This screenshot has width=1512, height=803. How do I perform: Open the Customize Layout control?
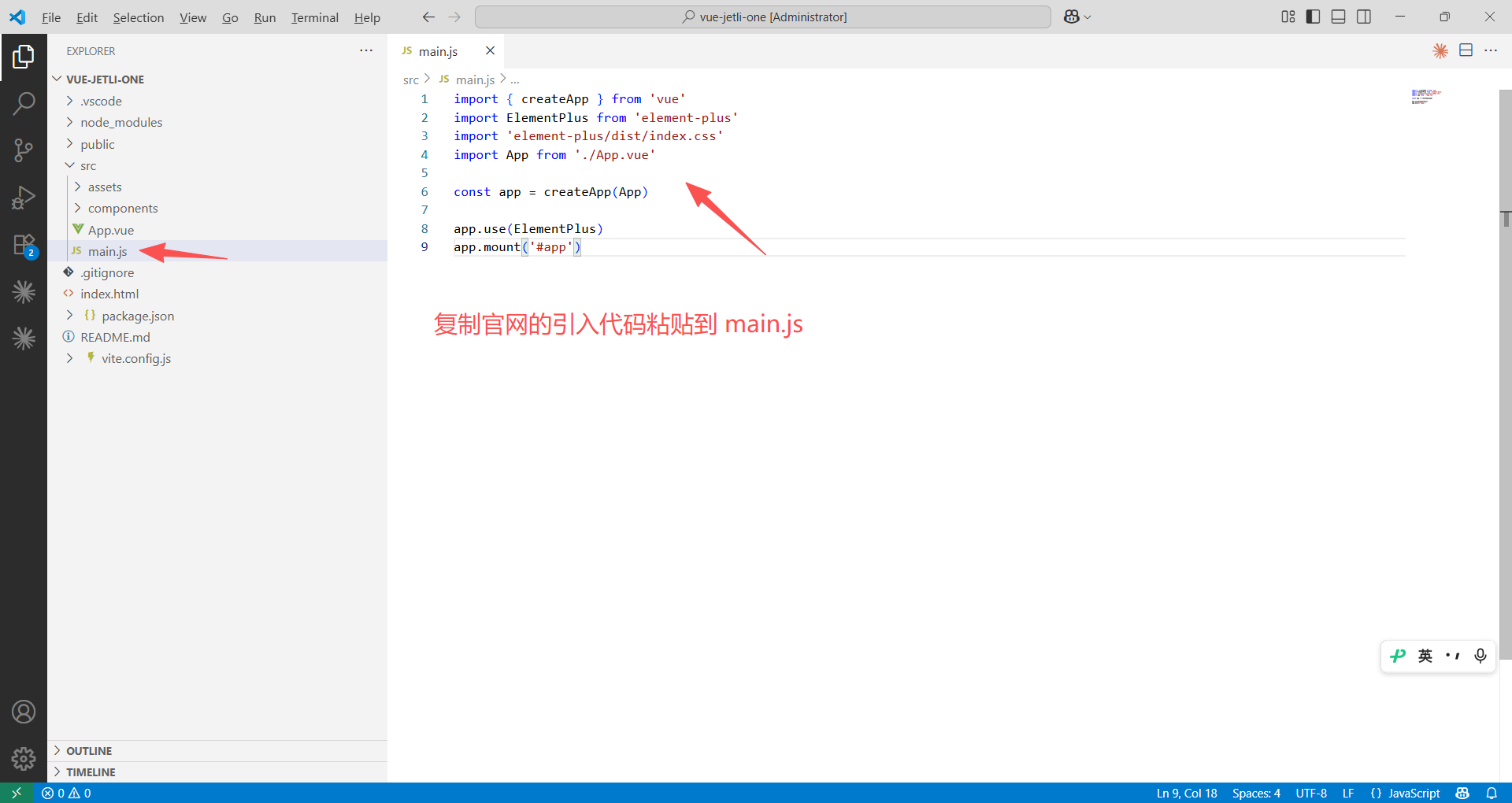point(1288,17)
